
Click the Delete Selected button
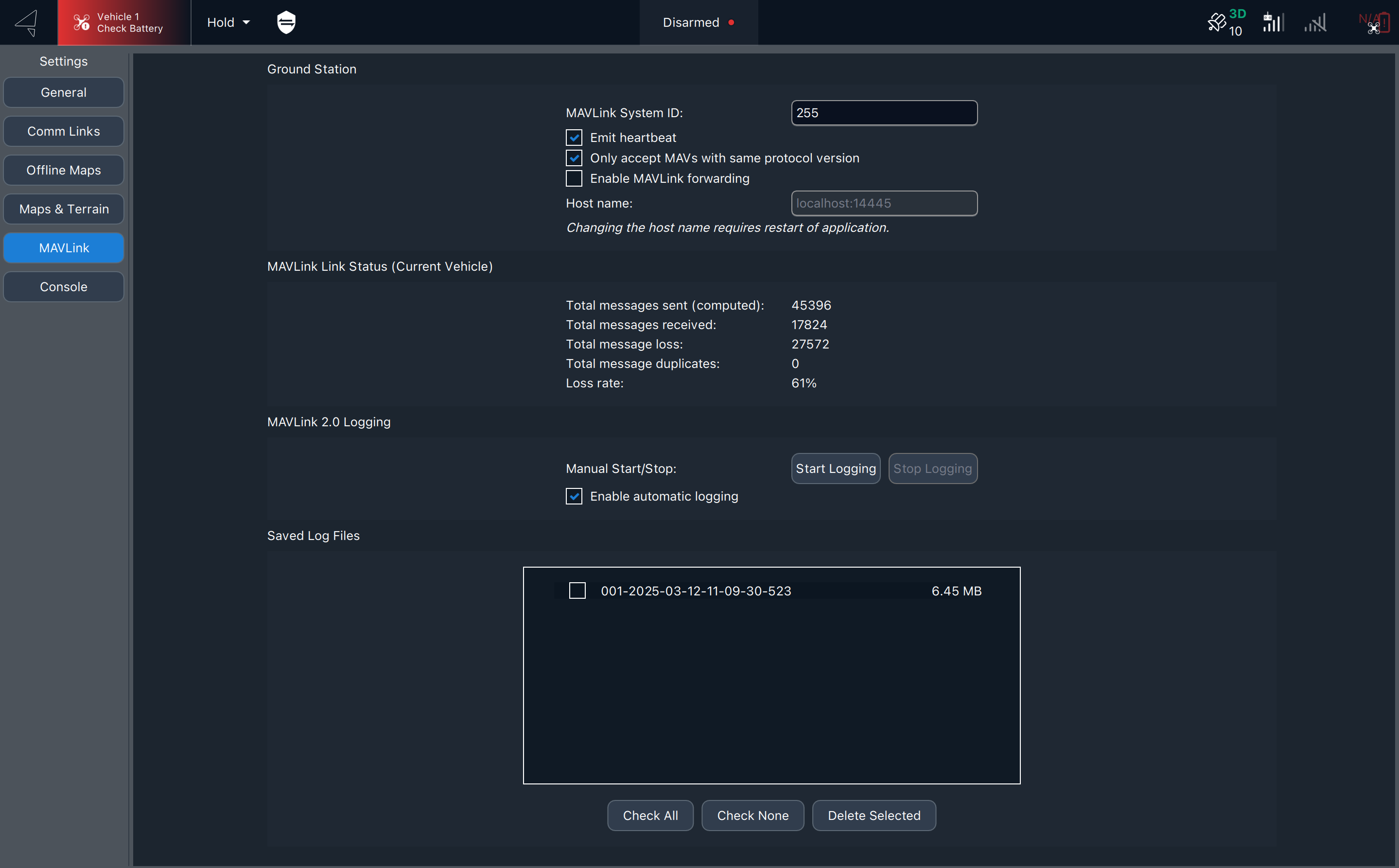[873, 815]
